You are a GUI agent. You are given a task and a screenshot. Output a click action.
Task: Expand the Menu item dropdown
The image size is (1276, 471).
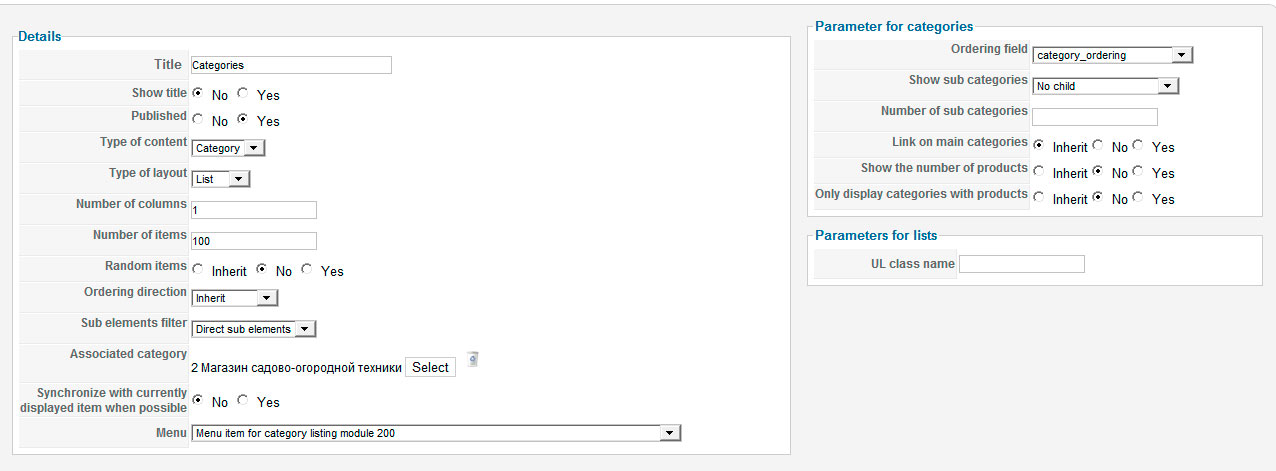[436, 433]
